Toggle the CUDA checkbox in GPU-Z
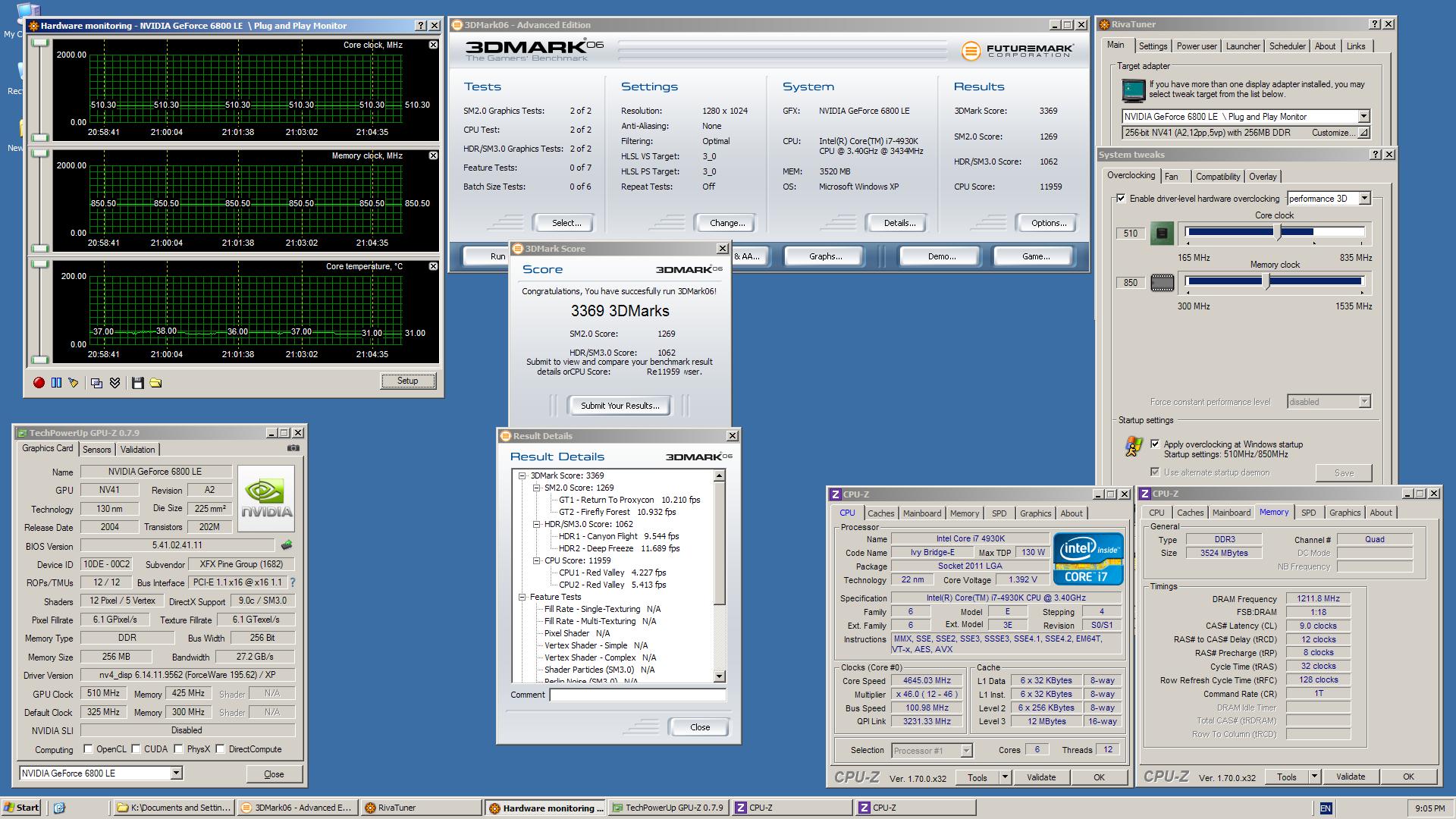Image resolution: width=1456 pixels, height=819 pixels. (136, 749)
